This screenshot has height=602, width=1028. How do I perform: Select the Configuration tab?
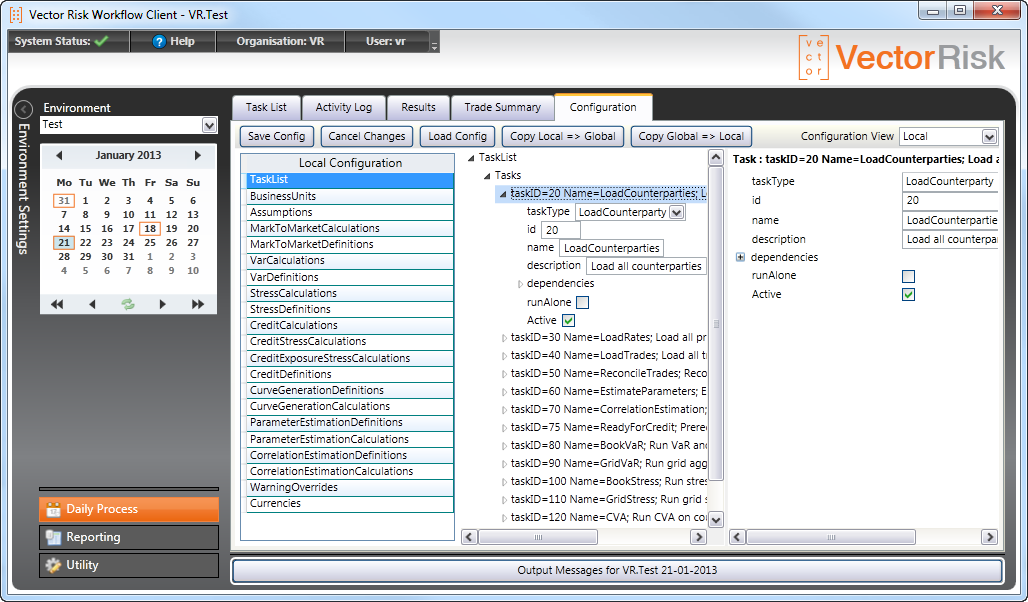pos(603,108)
